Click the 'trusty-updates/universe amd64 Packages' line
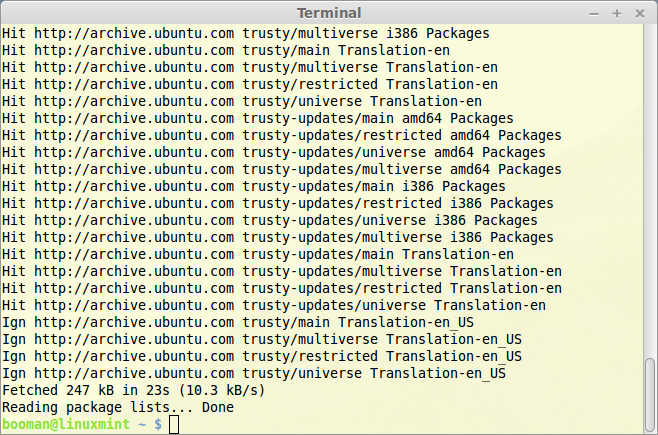This screenshot has width=658, height=435. [274, 152]
